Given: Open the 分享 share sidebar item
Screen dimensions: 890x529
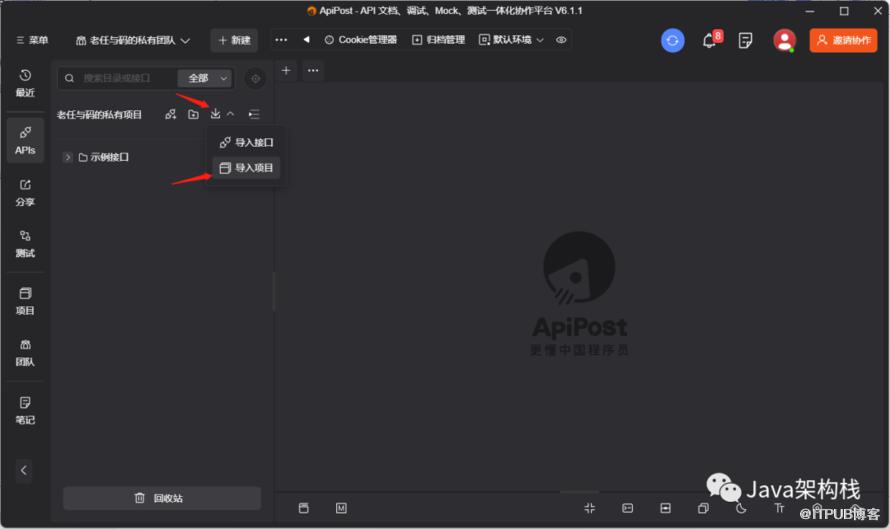Looking at the screenshot, I should point(25,193).
